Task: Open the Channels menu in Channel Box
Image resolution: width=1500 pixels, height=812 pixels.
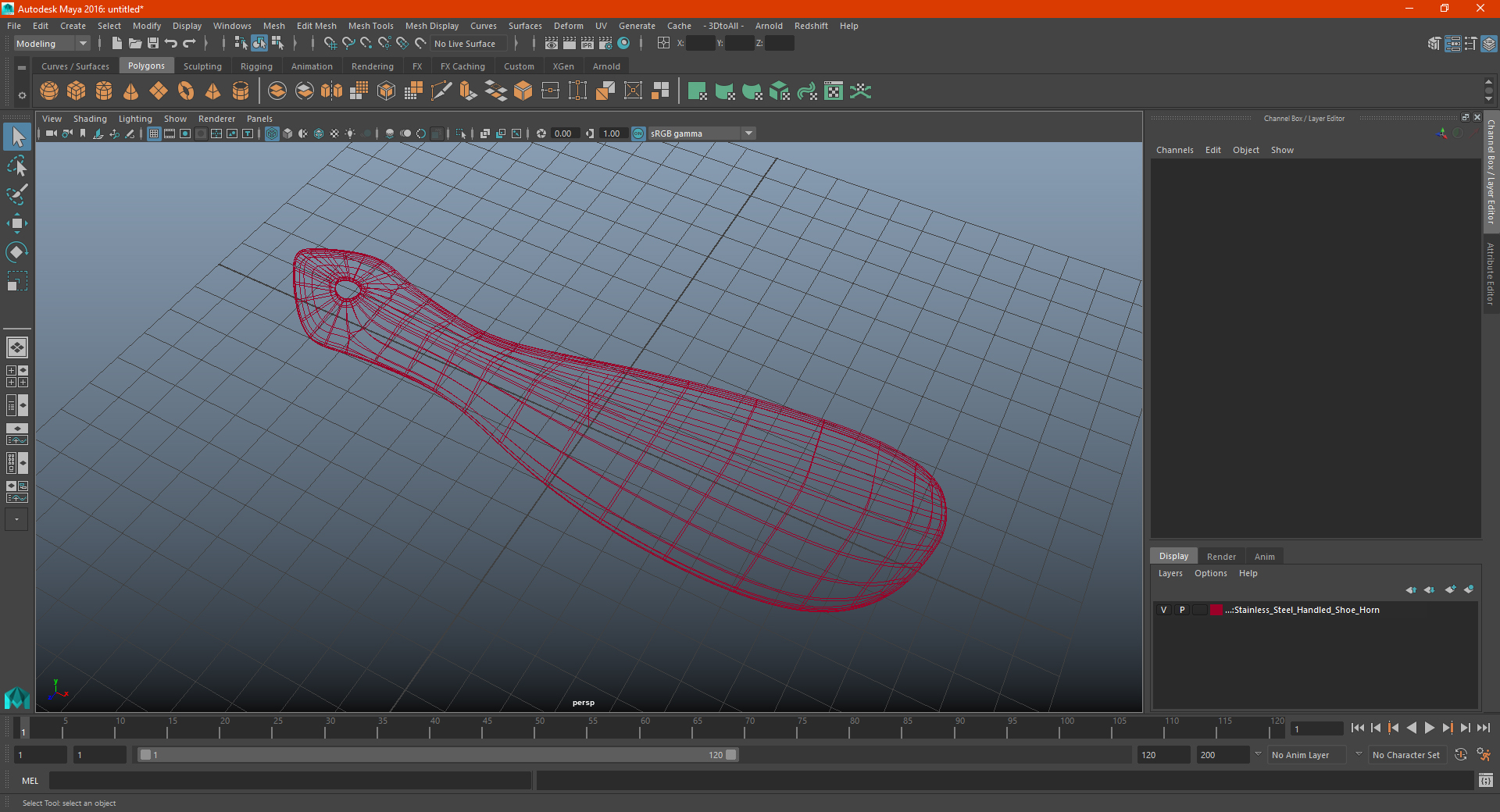Action: click(x=1174, y=150)
